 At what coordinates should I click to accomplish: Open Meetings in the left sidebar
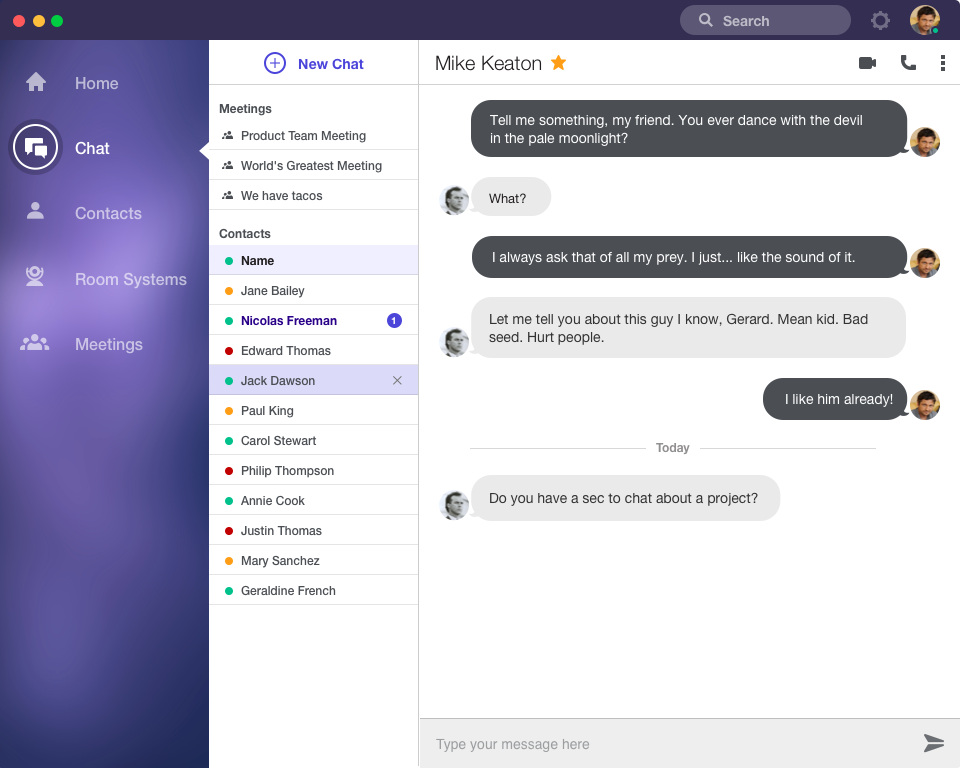[x=108, y=344]
